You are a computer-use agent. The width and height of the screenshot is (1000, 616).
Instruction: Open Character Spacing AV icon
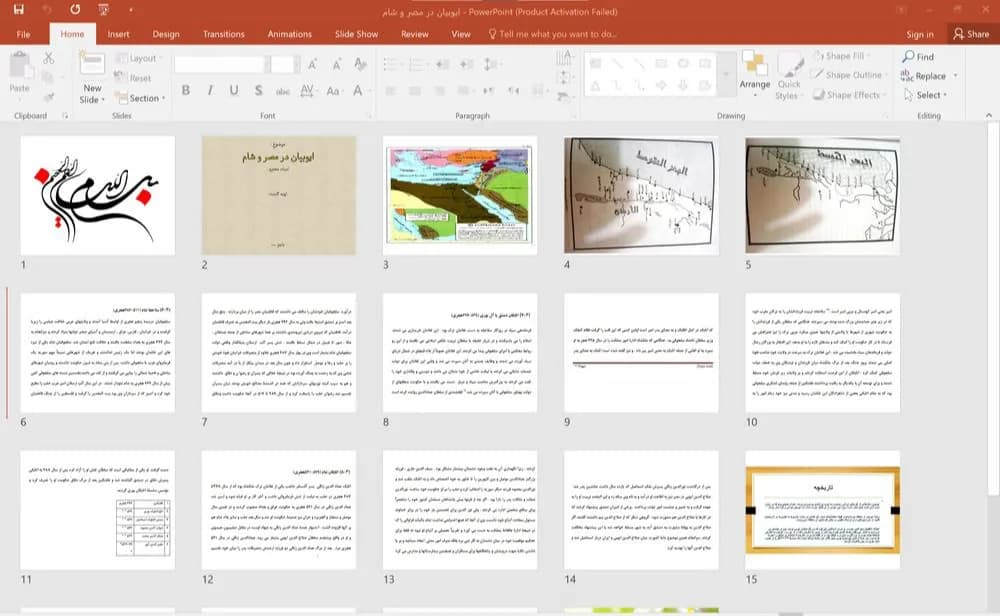pyautogui.click(x=307, y=91)
